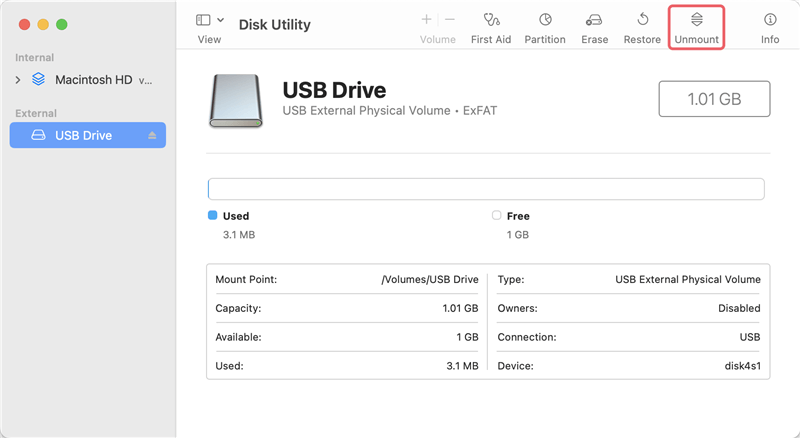Run First Aid stethoscope tool
This screenshot has height=438, width=800.
(x=491, y=20)
